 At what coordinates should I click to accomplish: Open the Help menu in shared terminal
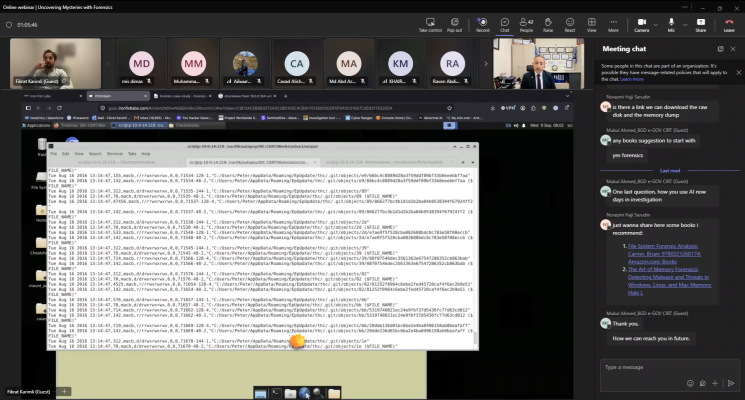tap(146, 153)
